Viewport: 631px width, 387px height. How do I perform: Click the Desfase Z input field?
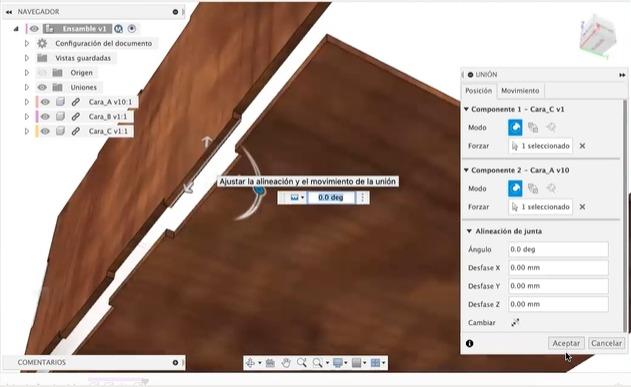558,305
